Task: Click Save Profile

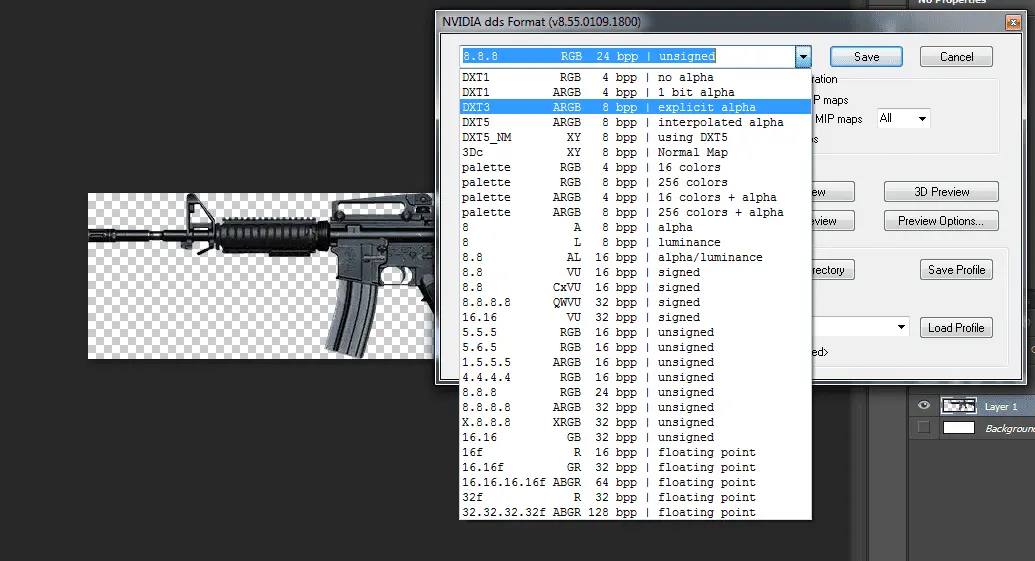Action: click(x=956, y=270)
